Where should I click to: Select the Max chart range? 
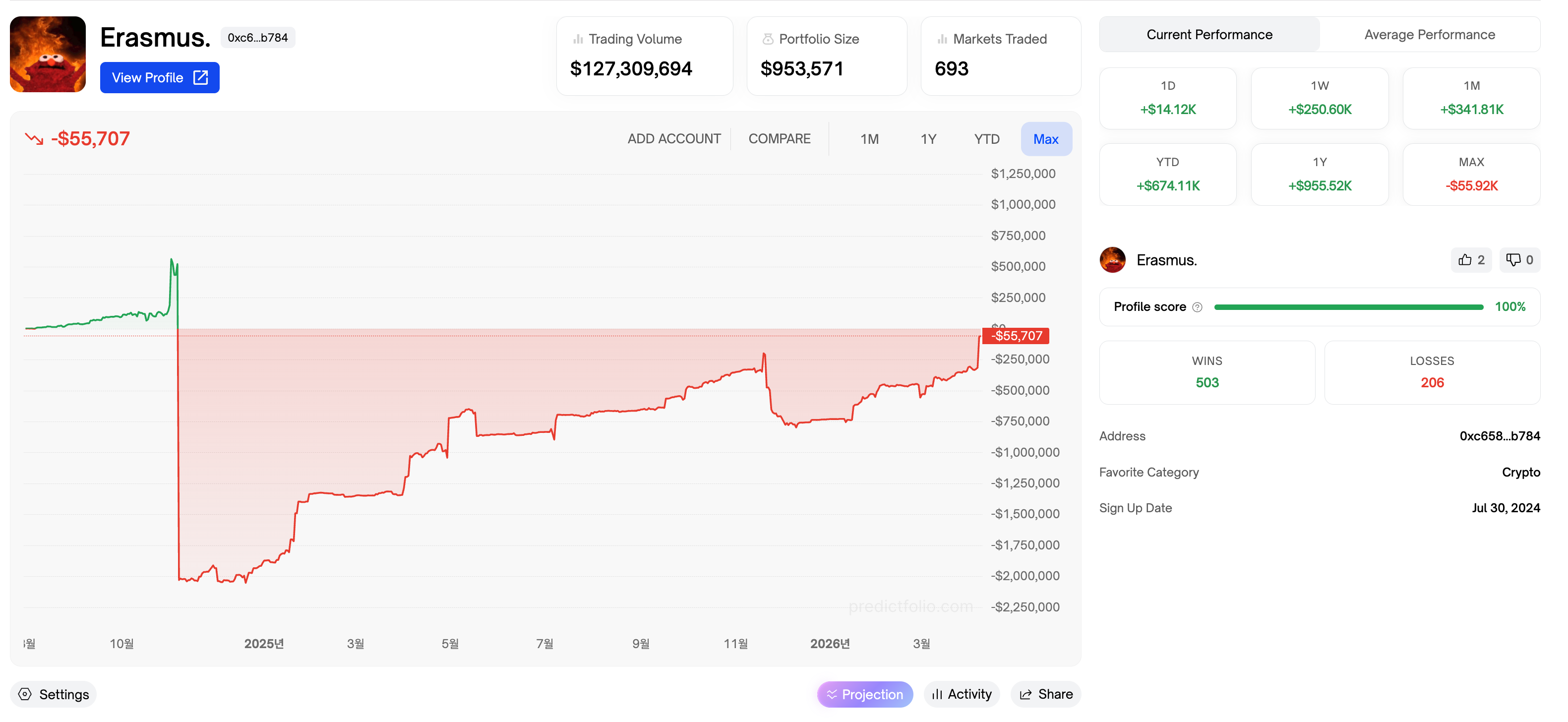point(1045,139)
